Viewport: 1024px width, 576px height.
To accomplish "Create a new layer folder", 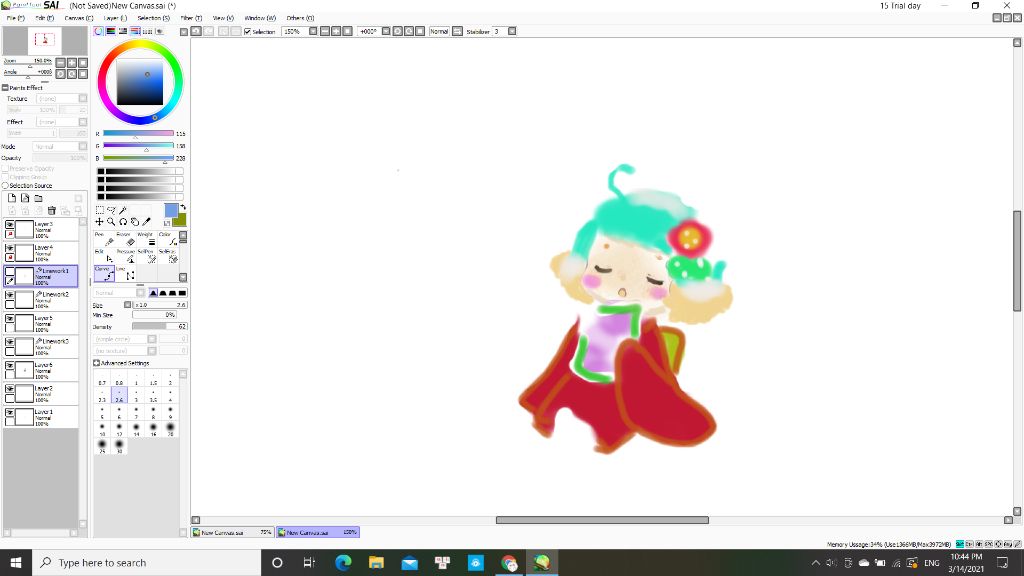I will pos(39,198).
